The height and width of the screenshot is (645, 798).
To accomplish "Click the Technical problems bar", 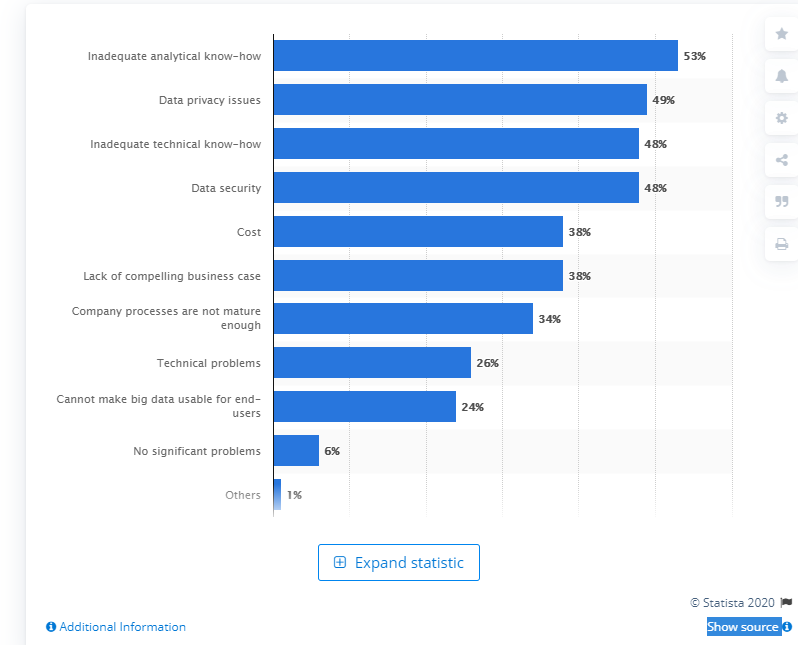I will [372, 363].
